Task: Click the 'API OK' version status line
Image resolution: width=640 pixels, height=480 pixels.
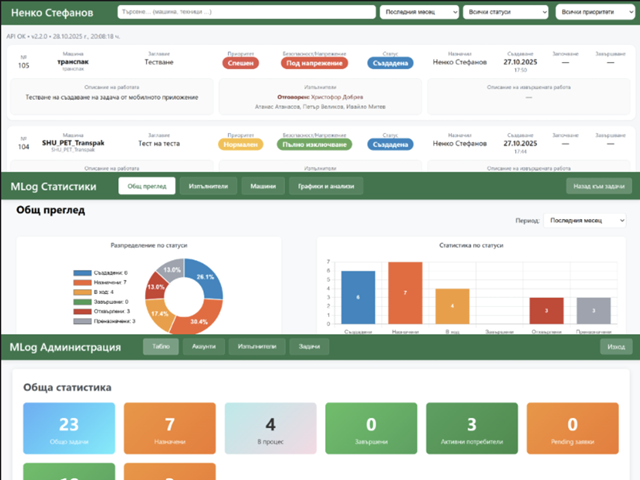Action: [63, 36]
